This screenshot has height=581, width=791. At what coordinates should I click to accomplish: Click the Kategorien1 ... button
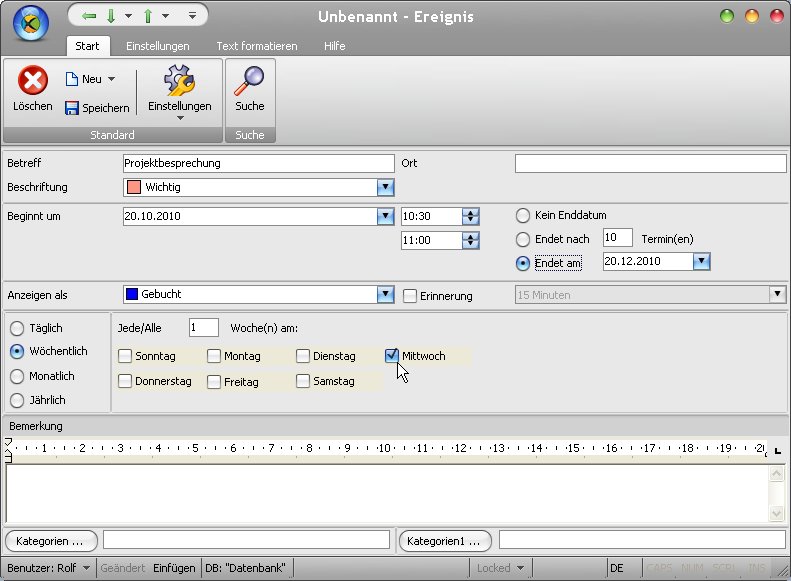point(445,541)
